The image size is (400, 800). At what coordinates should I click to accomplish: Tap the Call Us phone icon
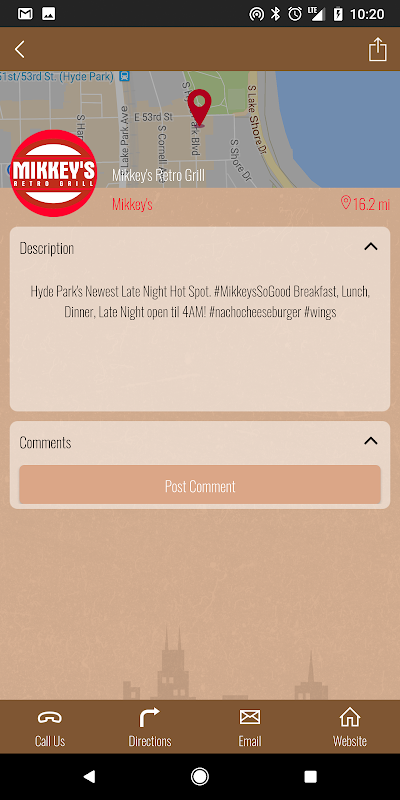pyautogui.click(x=49, y=718)
